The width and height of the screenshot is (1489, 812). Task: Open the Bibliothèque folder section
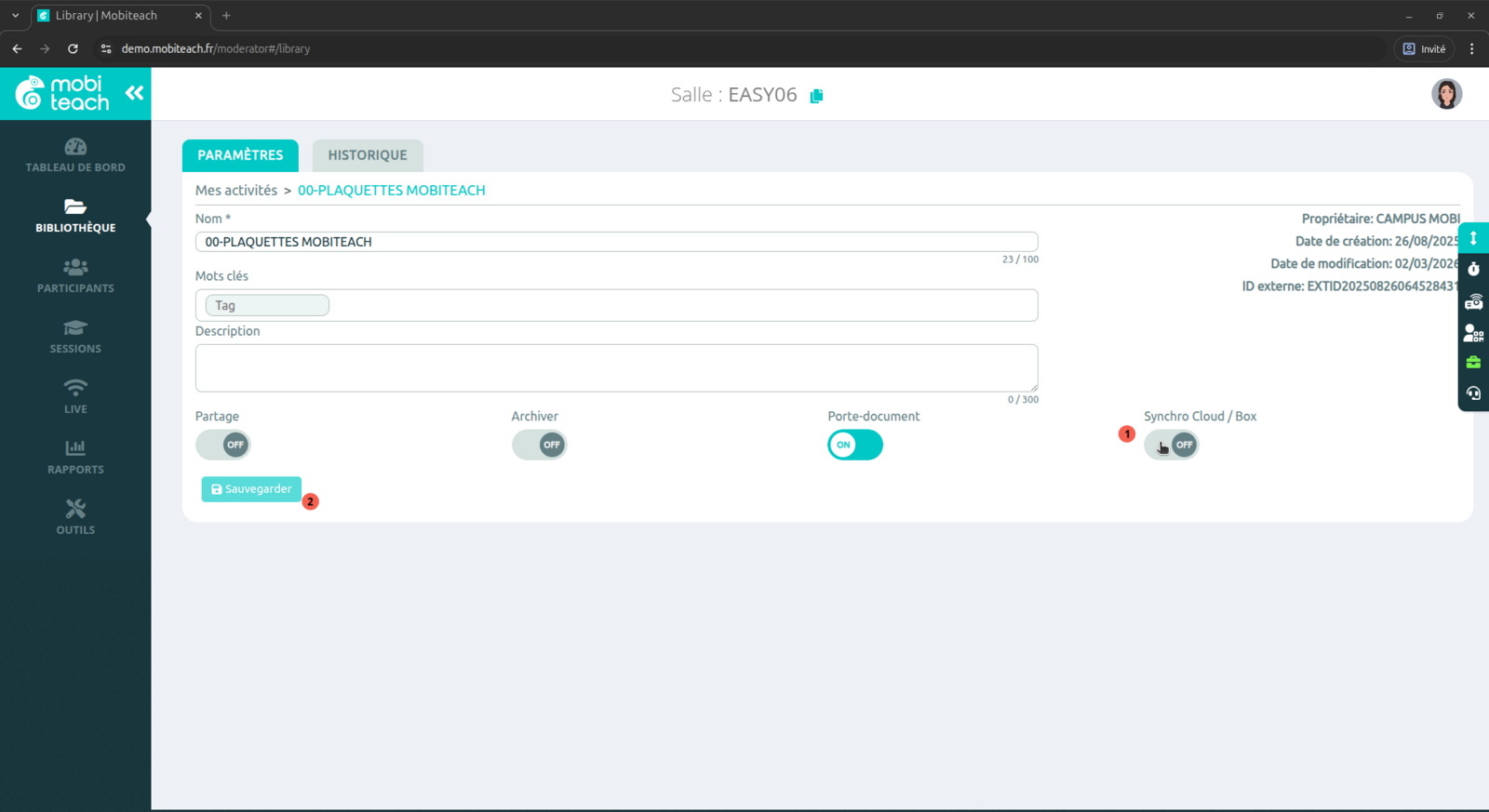pyautogui.click(x=75, y=216)
